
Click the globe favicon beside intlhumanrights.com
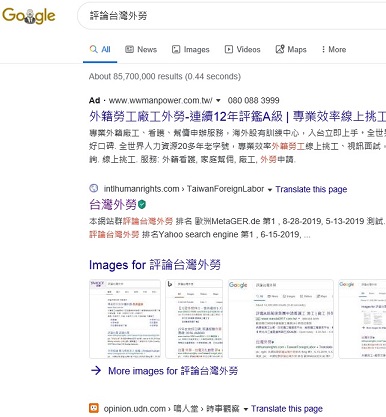(94, 188)
